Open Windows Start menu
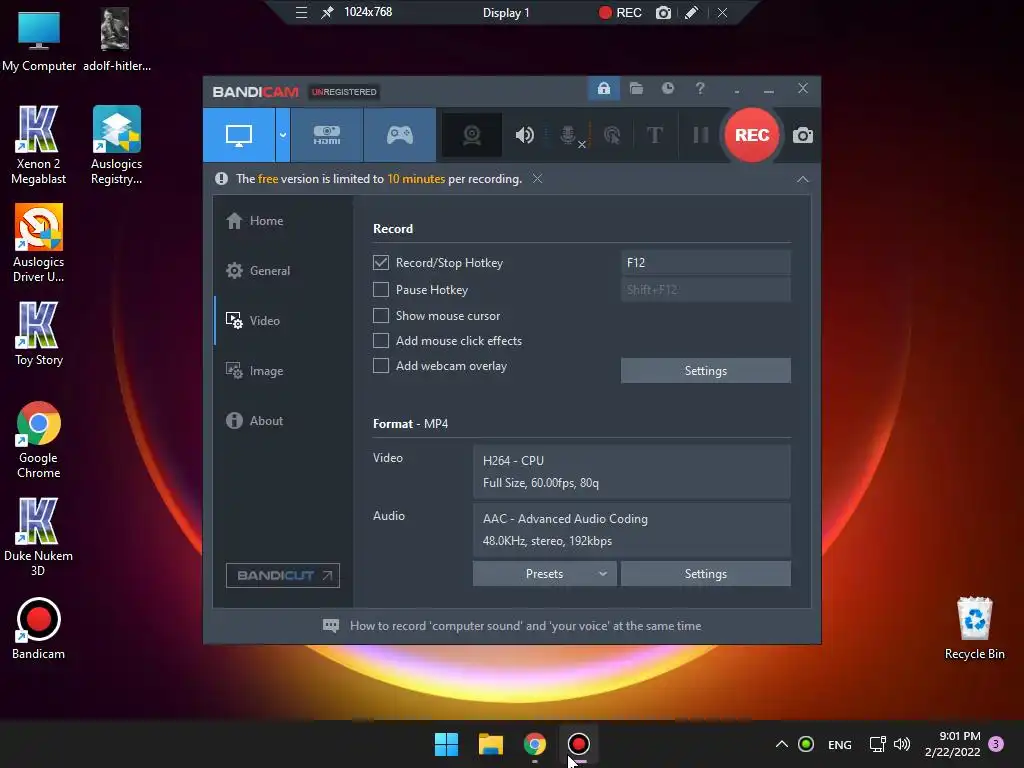 point(447,744)
